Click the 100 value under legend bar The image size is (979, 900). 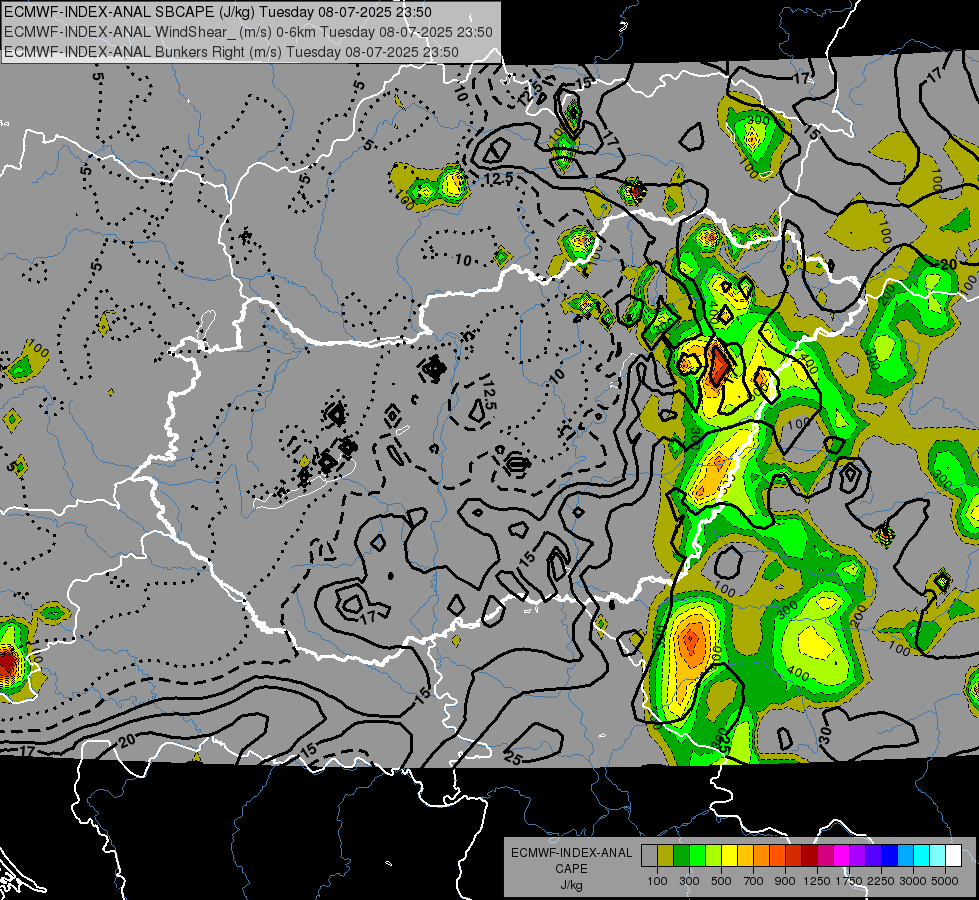tap(657, 881)
